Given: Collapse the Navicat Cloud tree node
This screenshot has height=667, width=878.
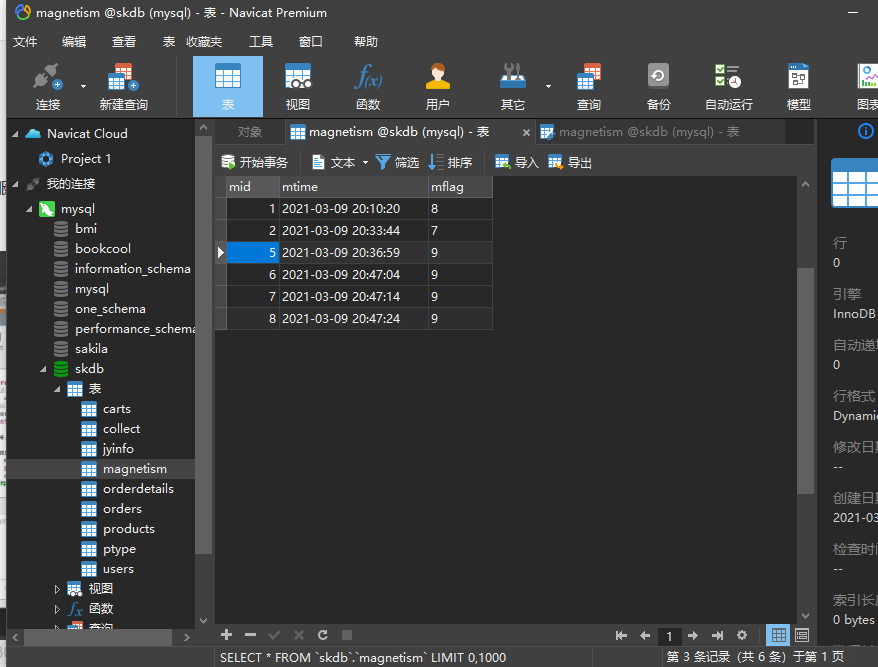Looking at the screenshot, I should click(15, 134).
